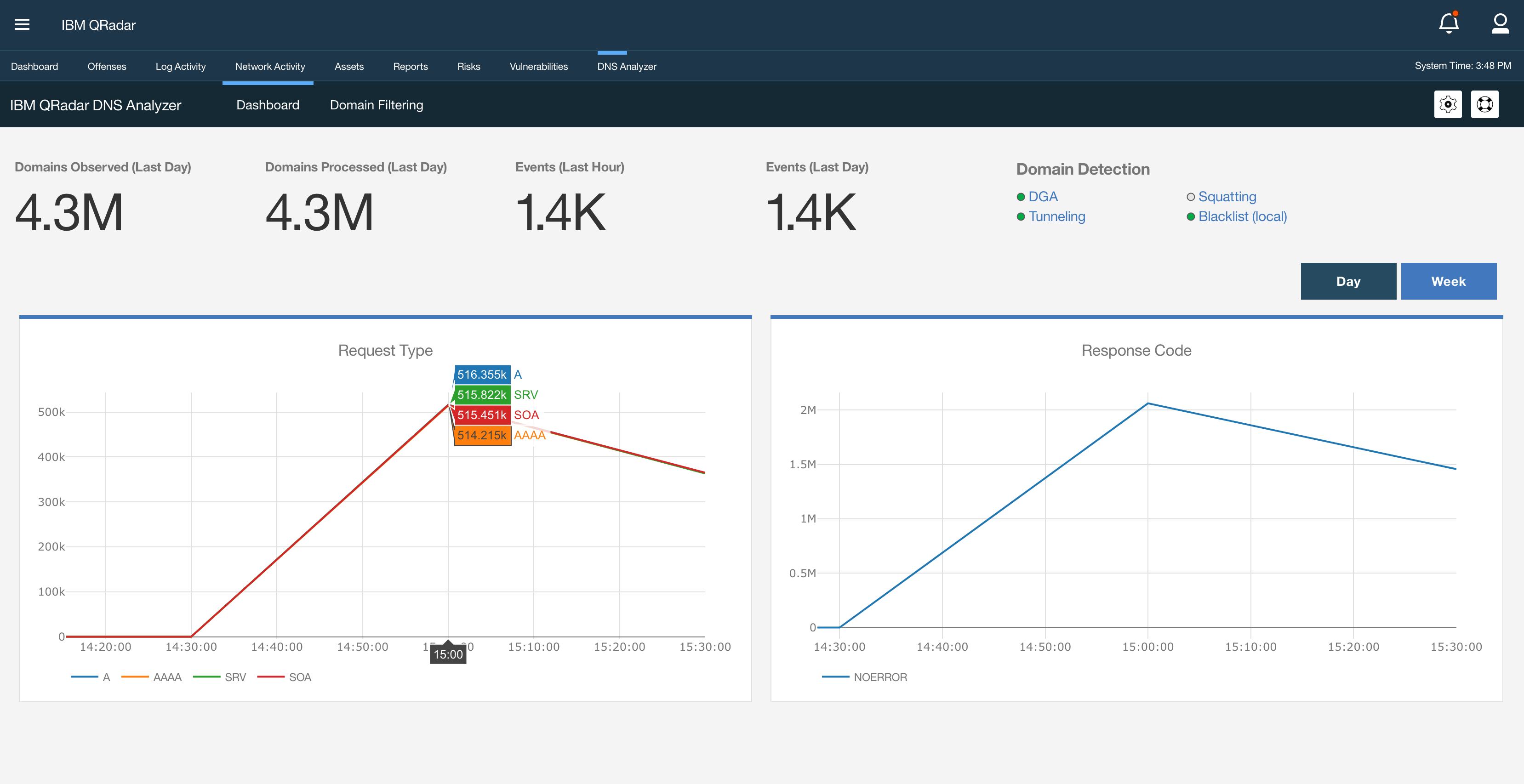Click the 515.822k SRV tooltip label

tap(482, 394)
